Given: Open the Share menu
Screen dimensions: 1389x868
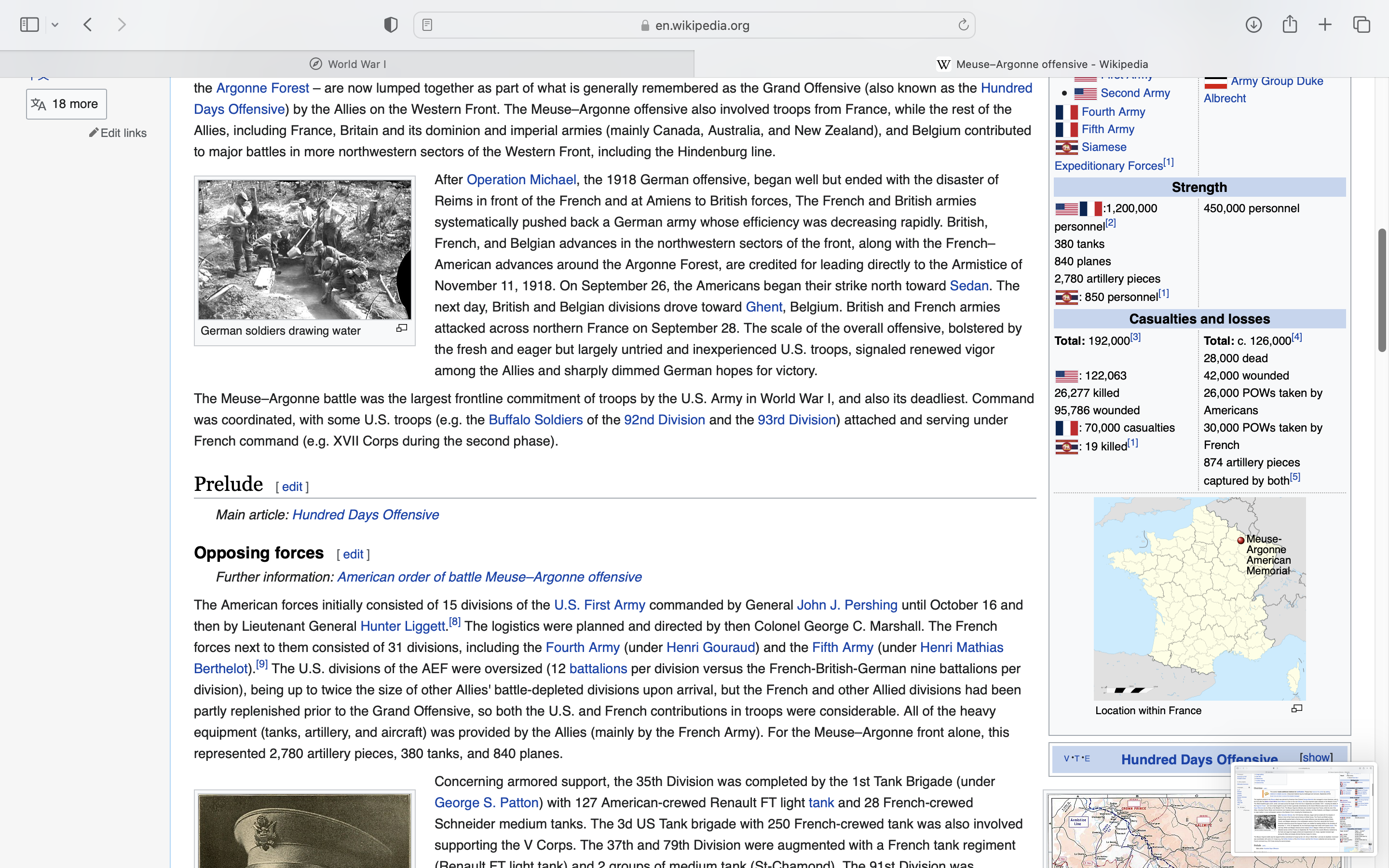Looking at the screenshot, I should click(x=1290, y=25).
